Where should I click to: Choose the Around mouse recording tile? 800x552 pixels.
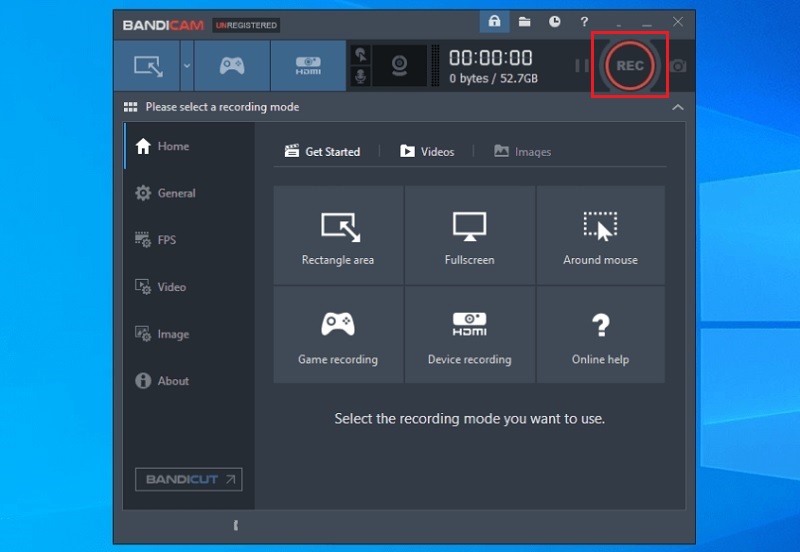pos(601,235)
